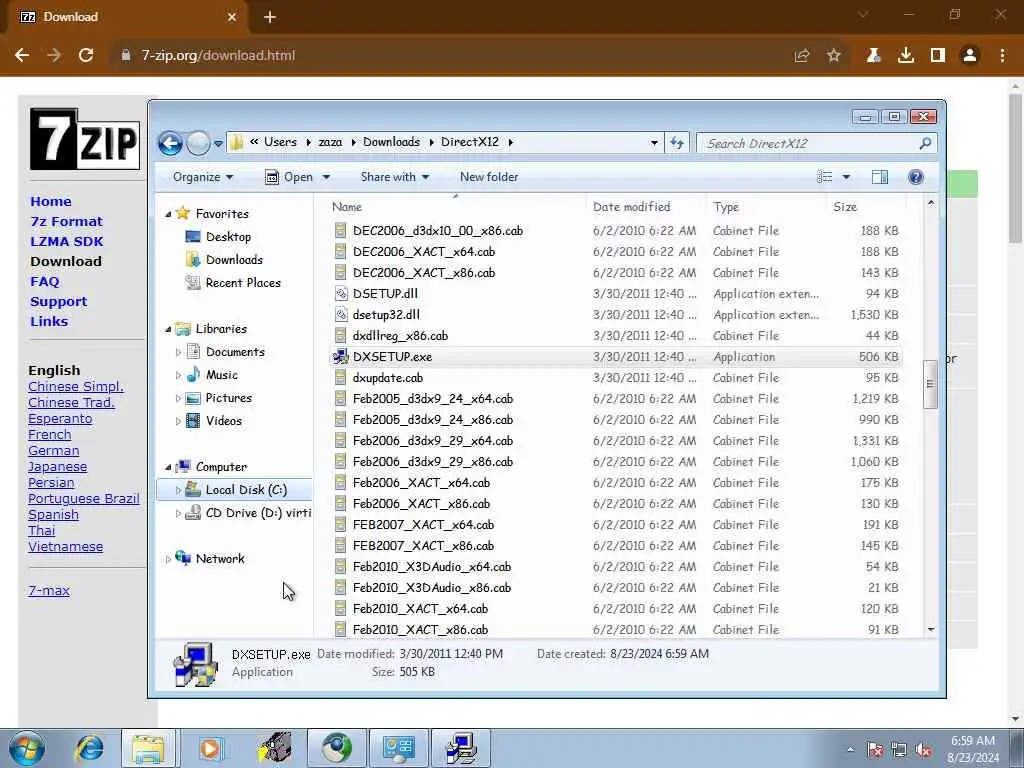Click the Explorer Back navigation arrow

[x=170, y=143]
